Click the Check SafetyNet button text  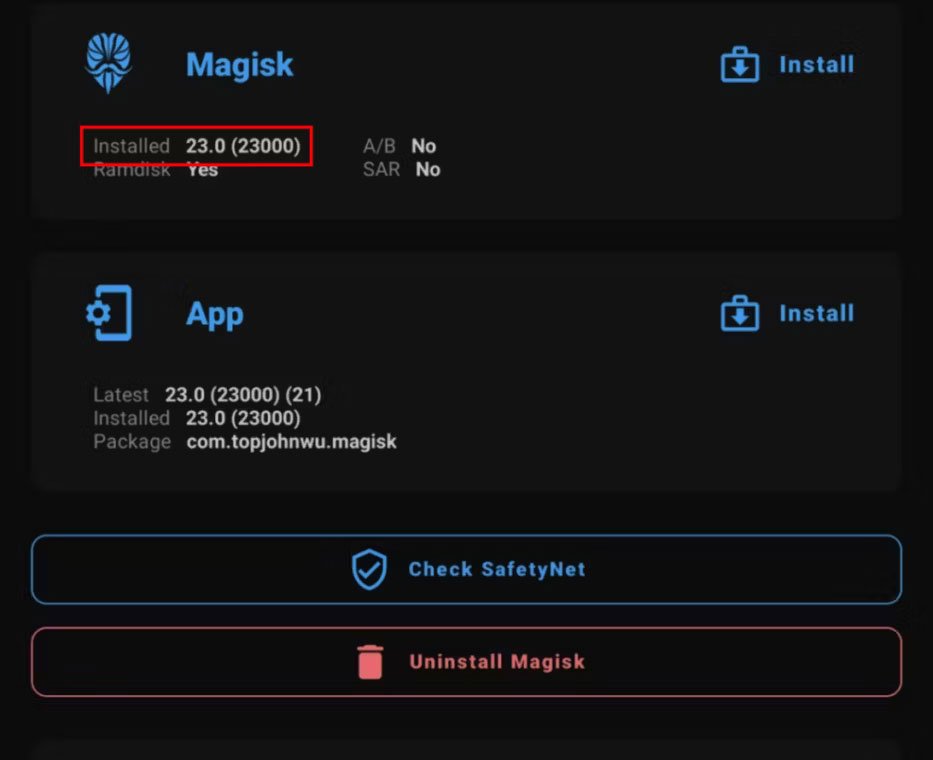(x=497, y=570)
